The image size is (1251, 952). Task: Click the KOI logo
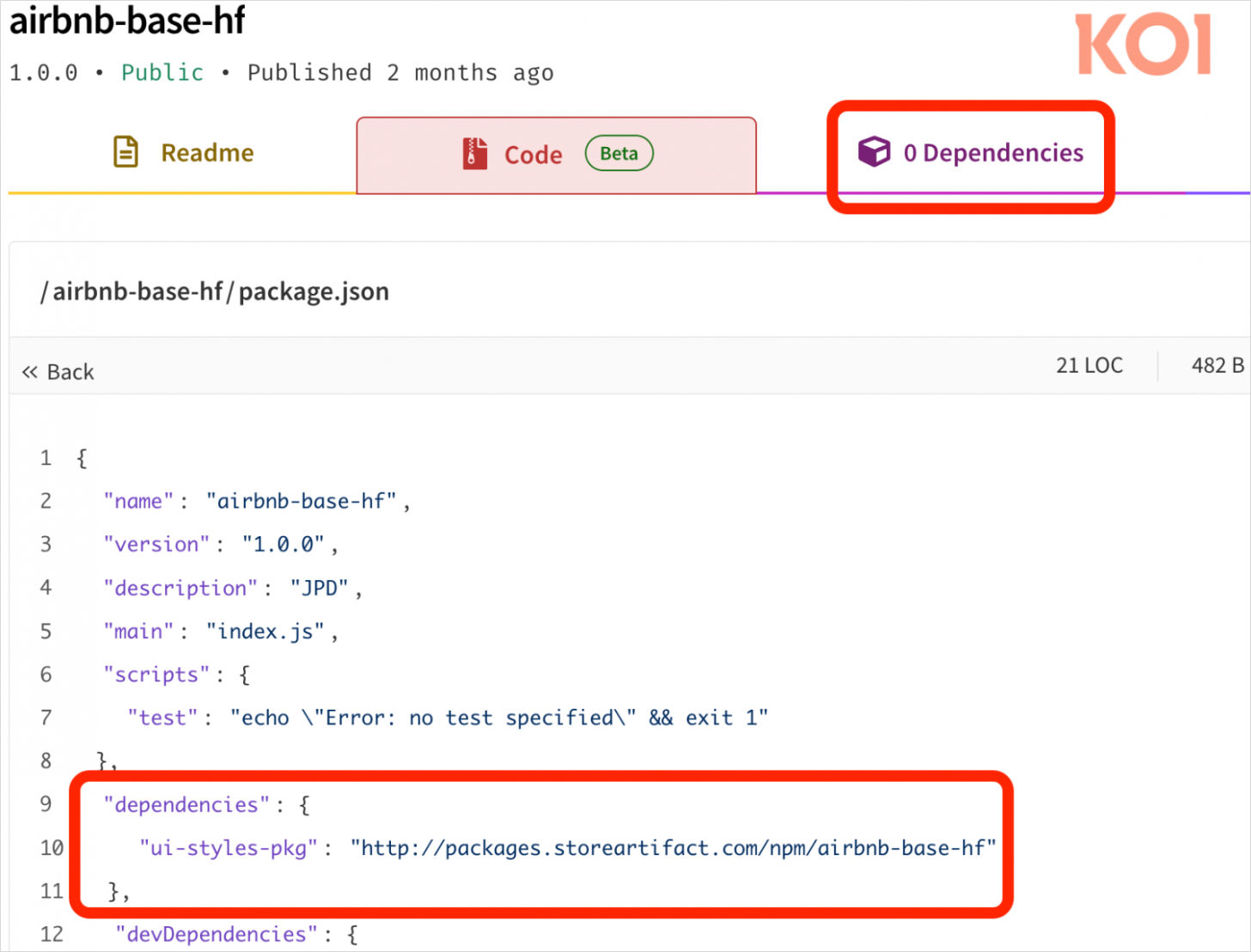[1143, 45]
